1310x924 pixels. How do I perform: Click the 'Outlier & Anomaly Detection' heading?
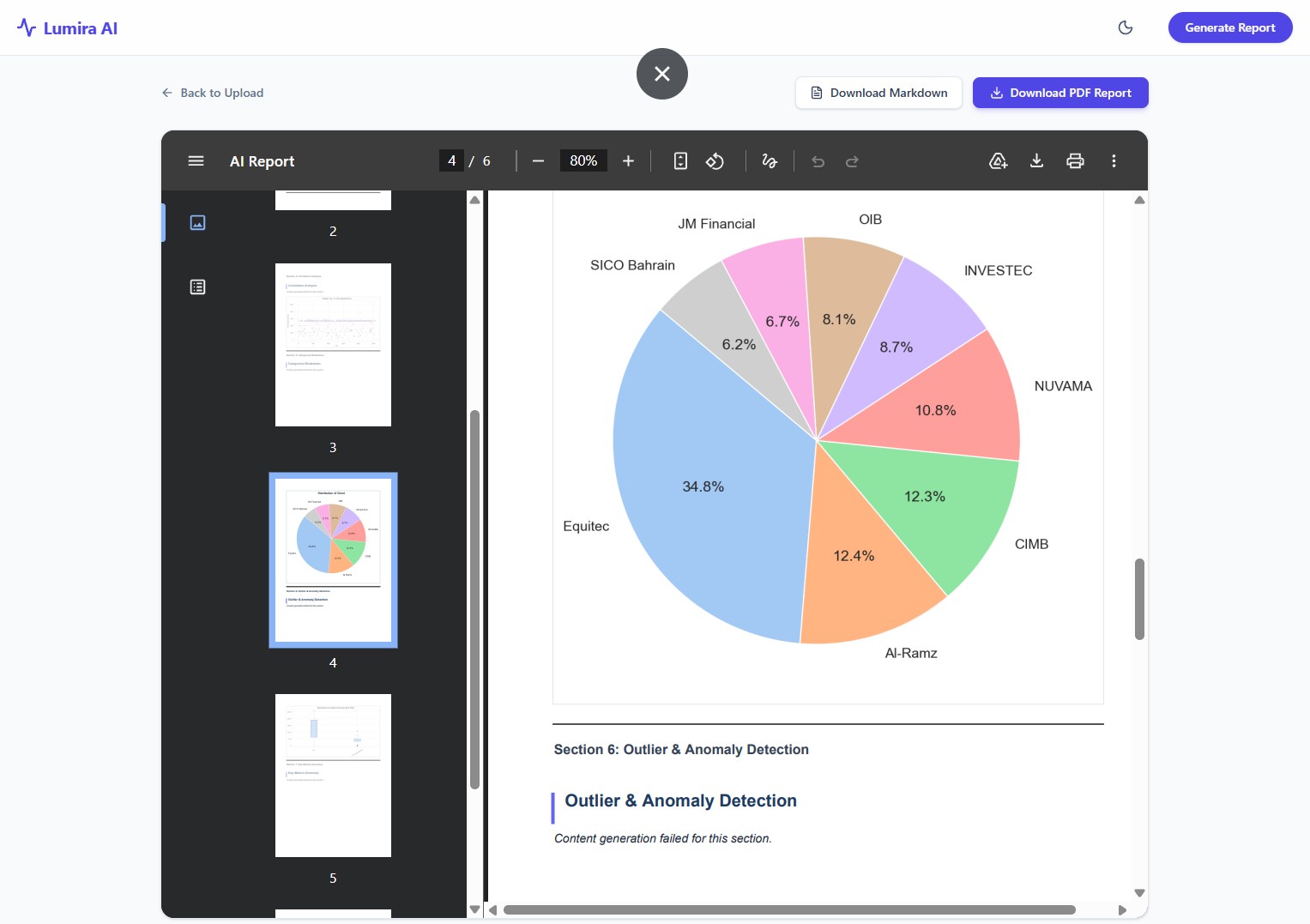(680, 800)
